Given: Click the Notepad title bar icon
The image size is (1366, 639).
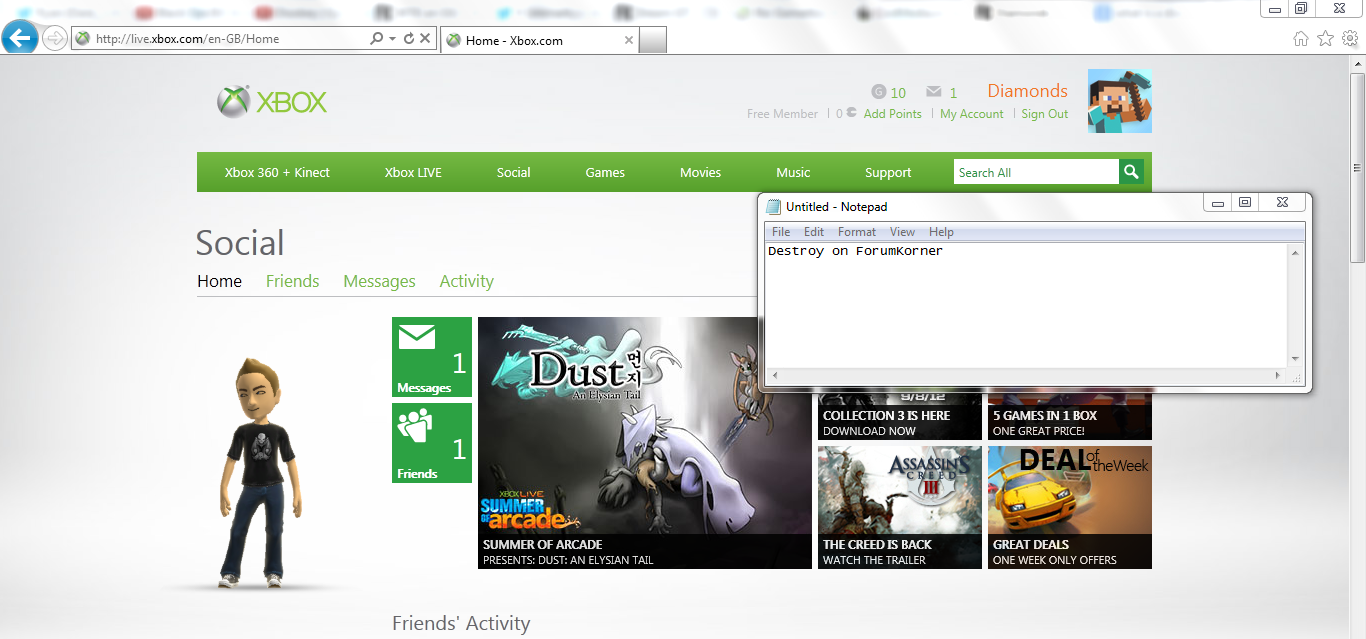Looking at the screenshot, I should (x=773, y=206).
